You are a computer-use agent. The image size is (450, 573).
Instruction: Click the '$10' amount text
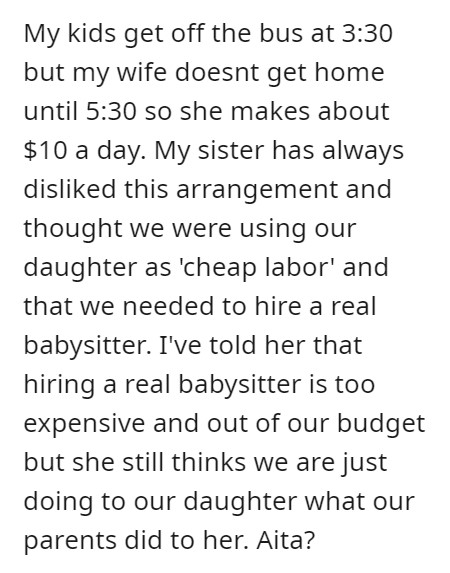[45, 150]
